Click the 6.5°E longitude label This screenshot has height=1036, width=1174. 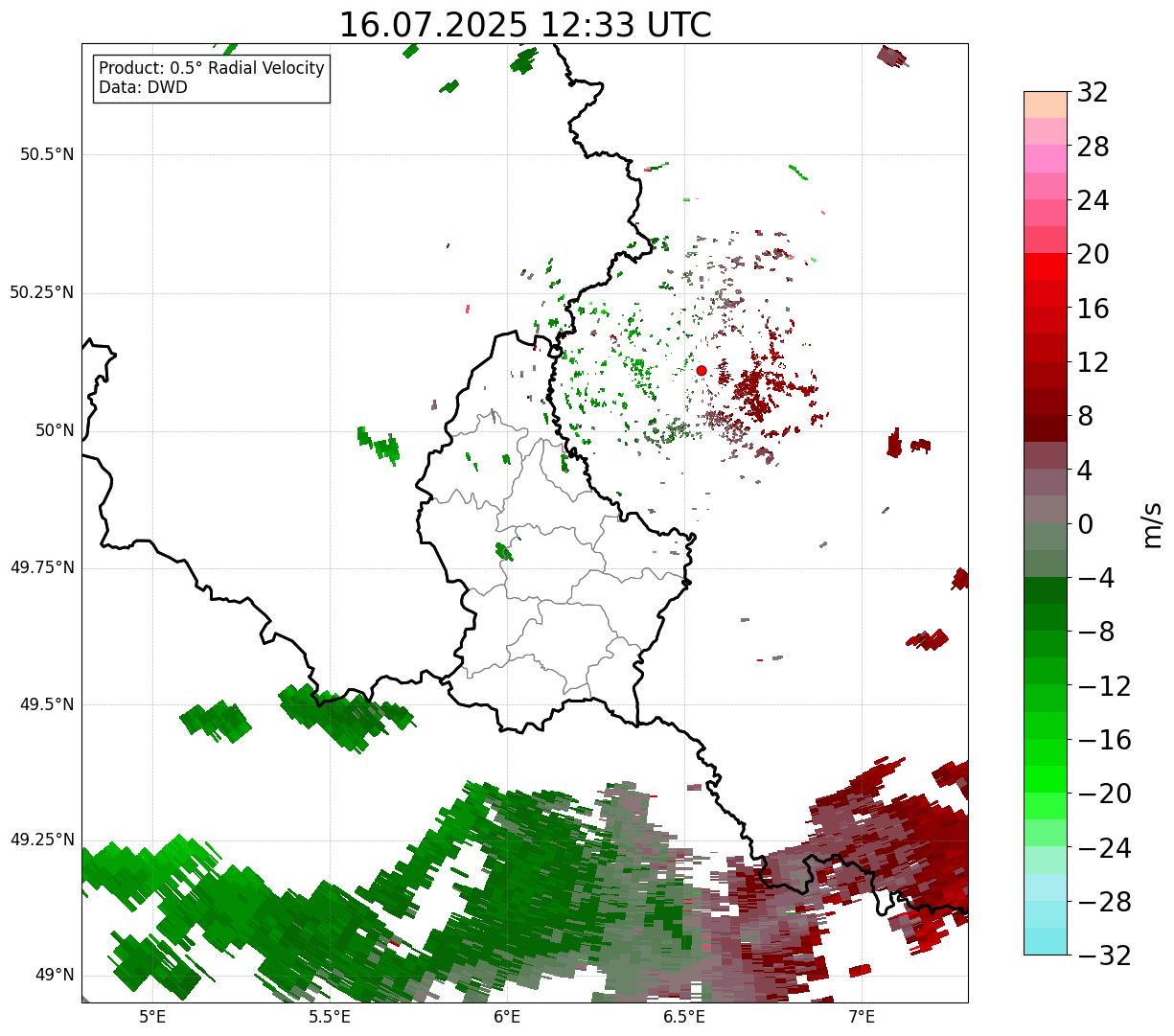pos(684,1017)
